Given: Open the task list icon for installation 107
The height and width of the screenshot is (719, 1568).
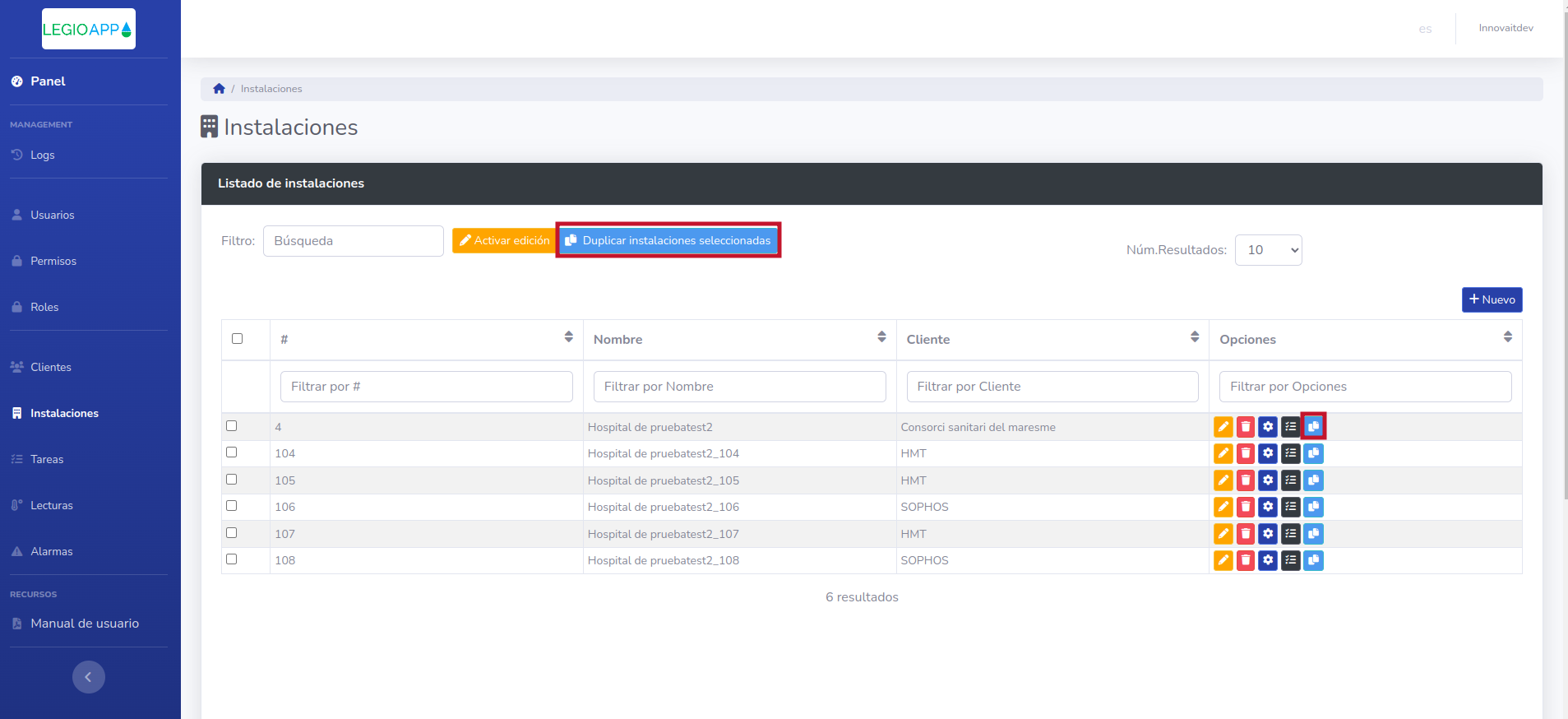Looking at the screenshot, I should (1291, 534).
